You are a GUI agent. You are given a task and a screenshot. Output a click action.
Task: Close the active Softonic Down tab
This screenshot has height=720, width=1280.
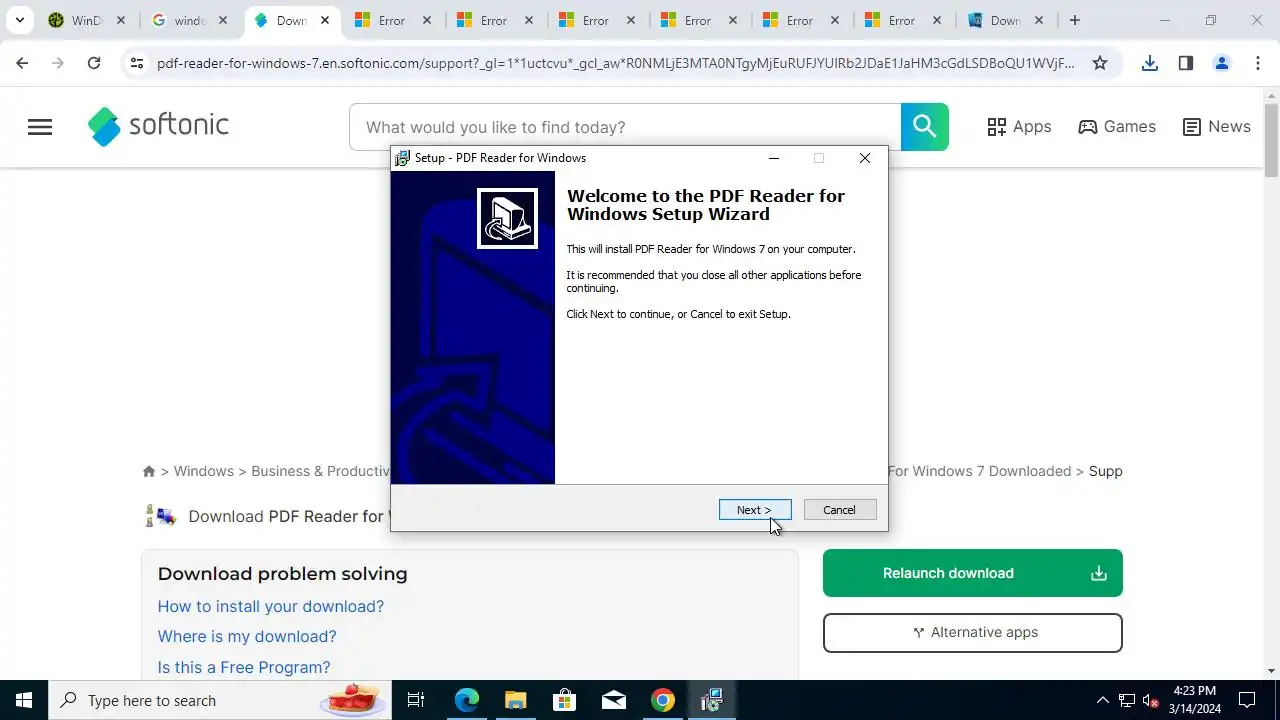point(325,20)
